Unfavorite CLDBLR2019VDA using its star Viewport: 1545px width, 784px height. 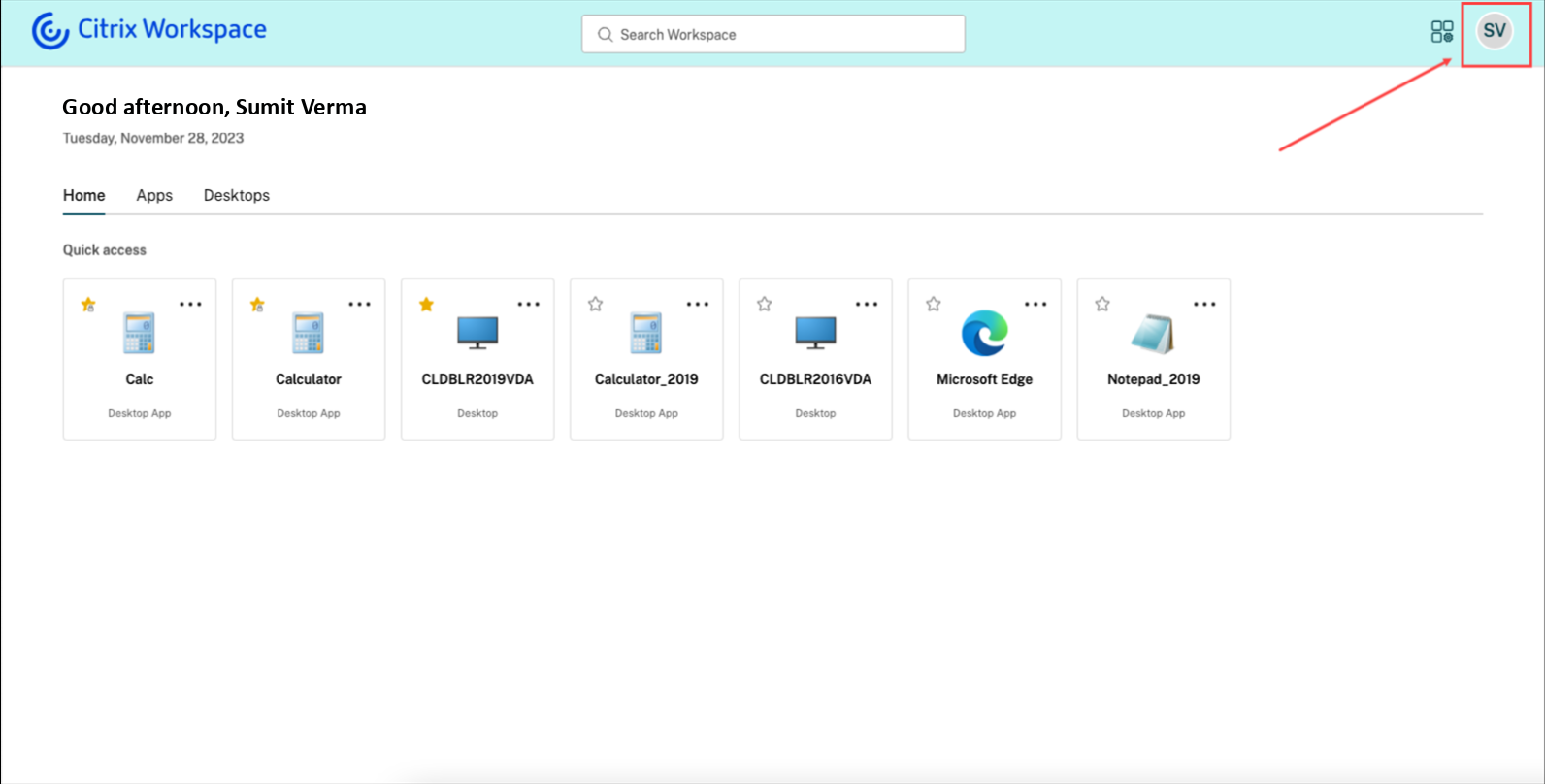click(426, 305)
